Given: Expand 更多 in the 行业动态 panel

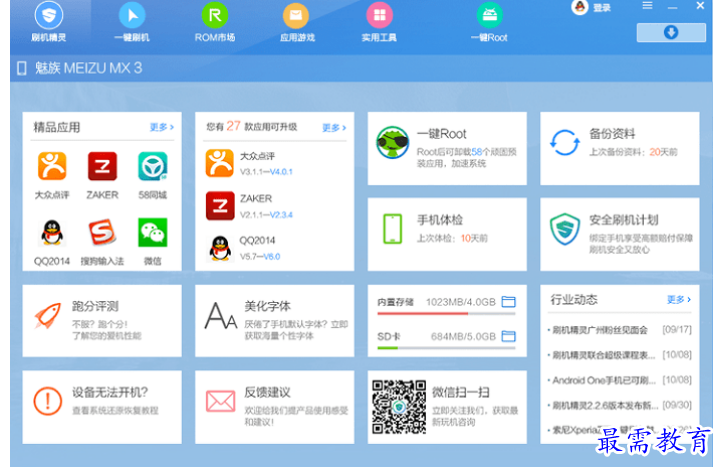Looking at the screenshot, I should 679,300.
